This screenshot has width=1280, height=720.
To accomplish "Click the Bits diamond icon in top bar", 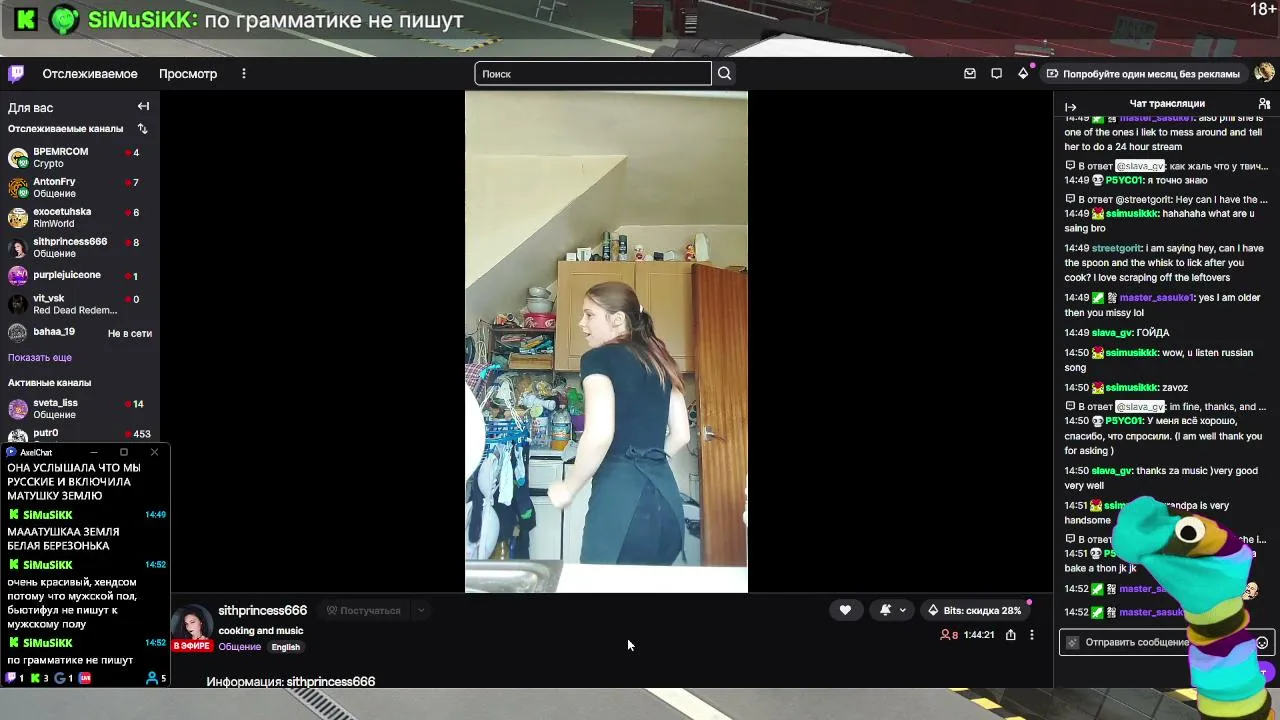I will [x=1023, y=73].
